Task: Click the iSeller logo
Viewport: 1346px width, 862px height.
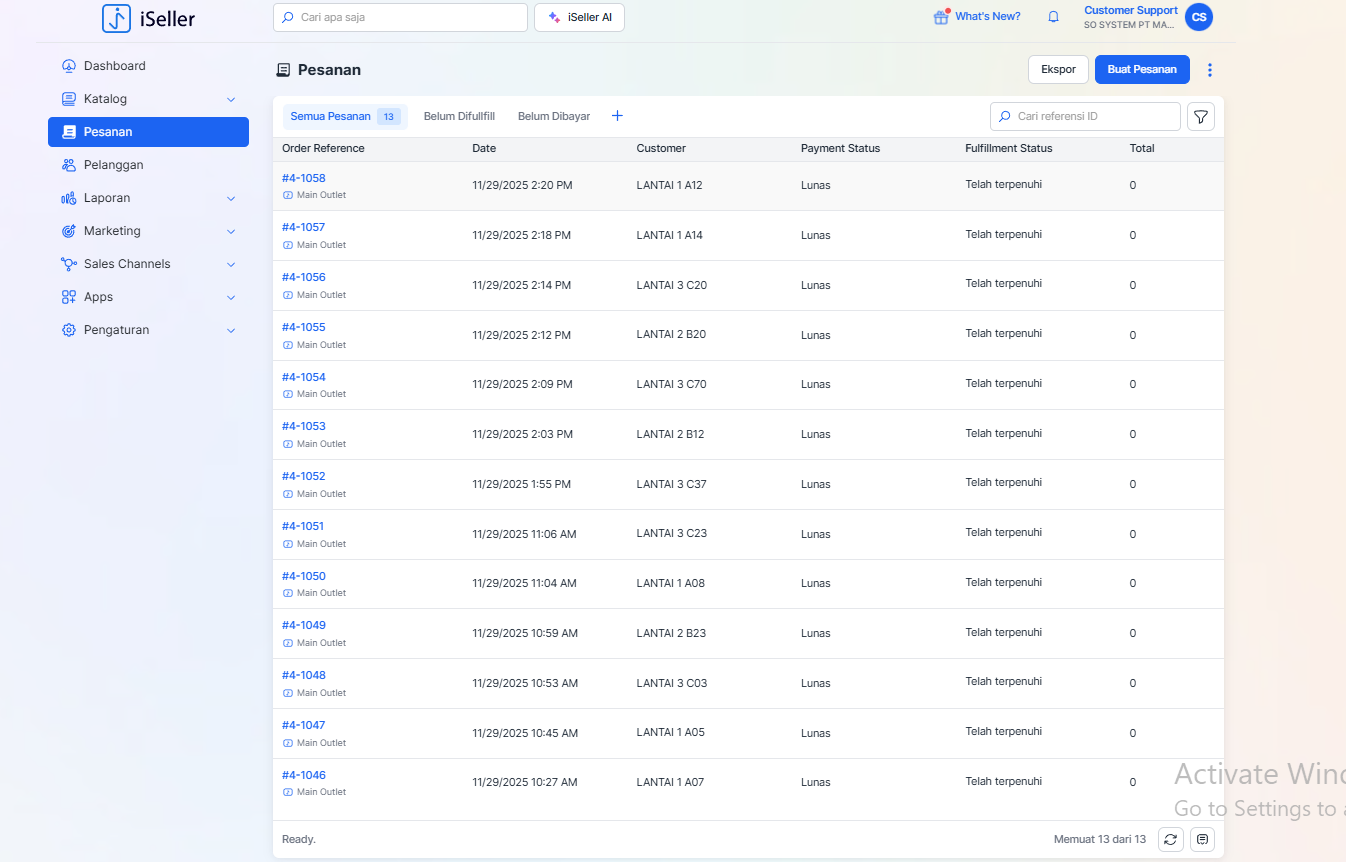Action: 149,18
